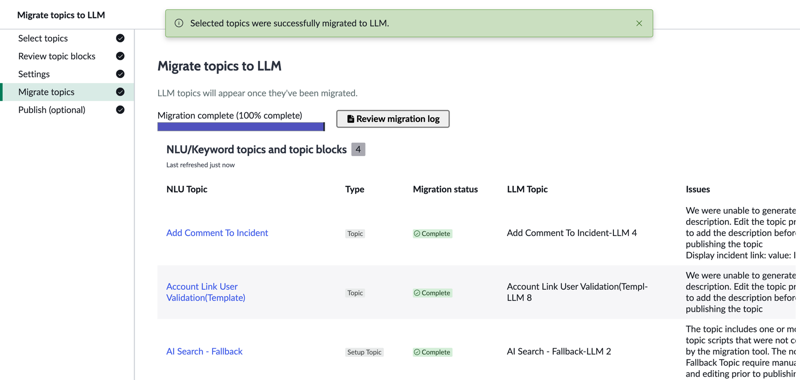Click the checkmark icon beside Publish (optional)
Image resolution: width=800 pixels, height=380 pixels.
pos(120,110)
